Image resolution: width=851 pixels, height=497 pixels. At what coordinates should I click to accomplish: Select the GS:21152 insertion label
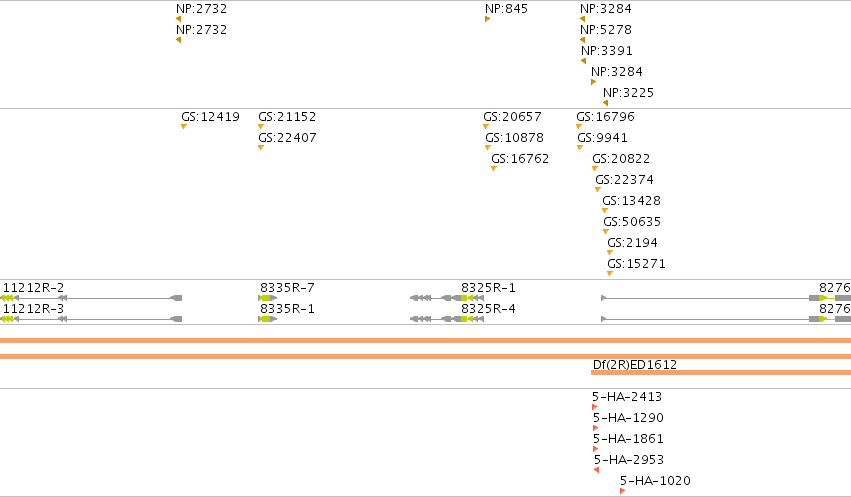click(x=287, y=117)
